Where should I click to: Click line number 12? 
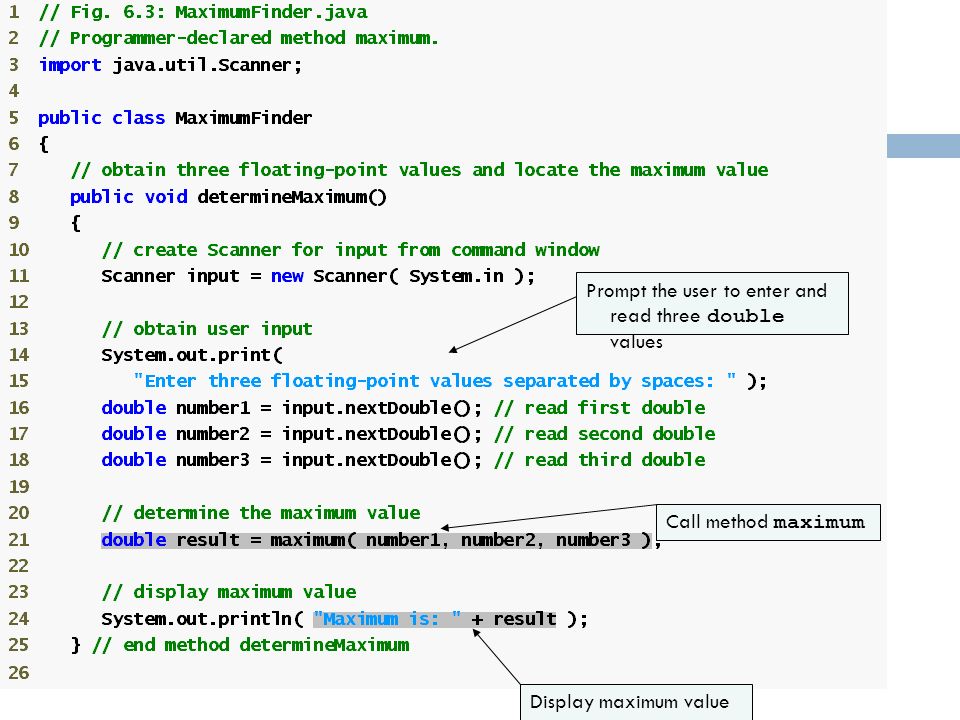point(19,302)
